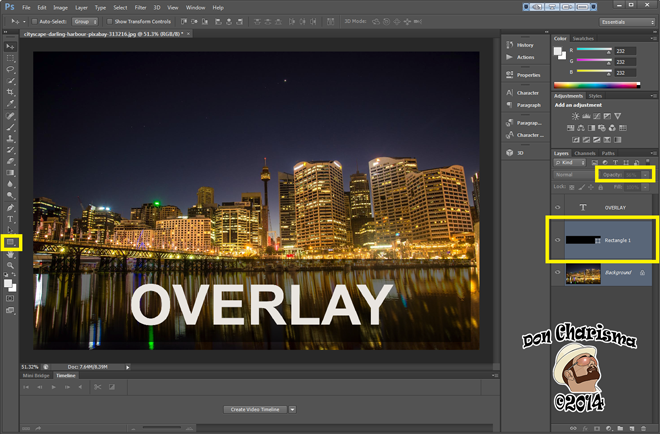Hide the OVERLAY text layer
This screenshot has height=434, width=660.
(558, 207)
